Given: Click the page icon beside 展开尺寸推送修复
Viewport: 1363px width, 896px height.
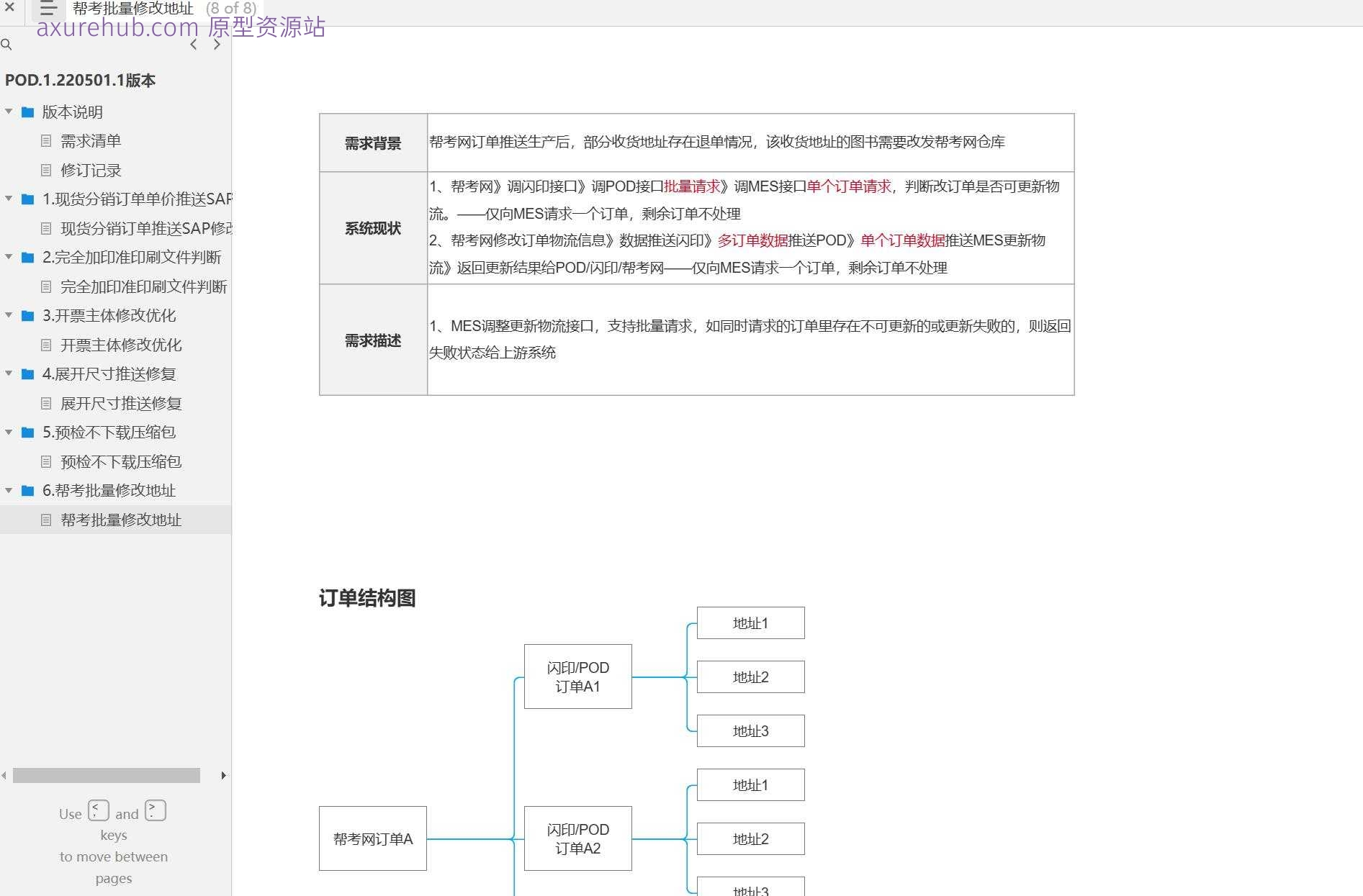Looking at the screenshot, I should (46, 403).
